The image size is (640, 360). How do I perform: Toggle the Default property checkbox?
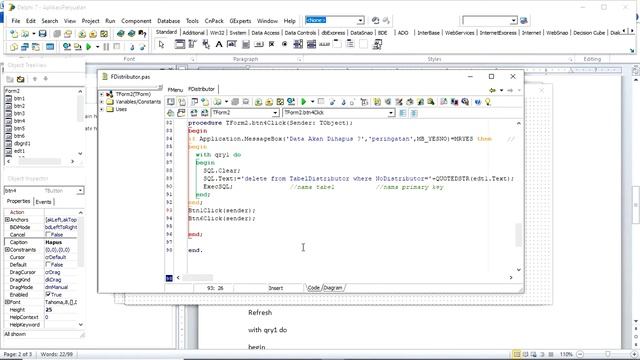pyautogui.click(x=48, y=264)
